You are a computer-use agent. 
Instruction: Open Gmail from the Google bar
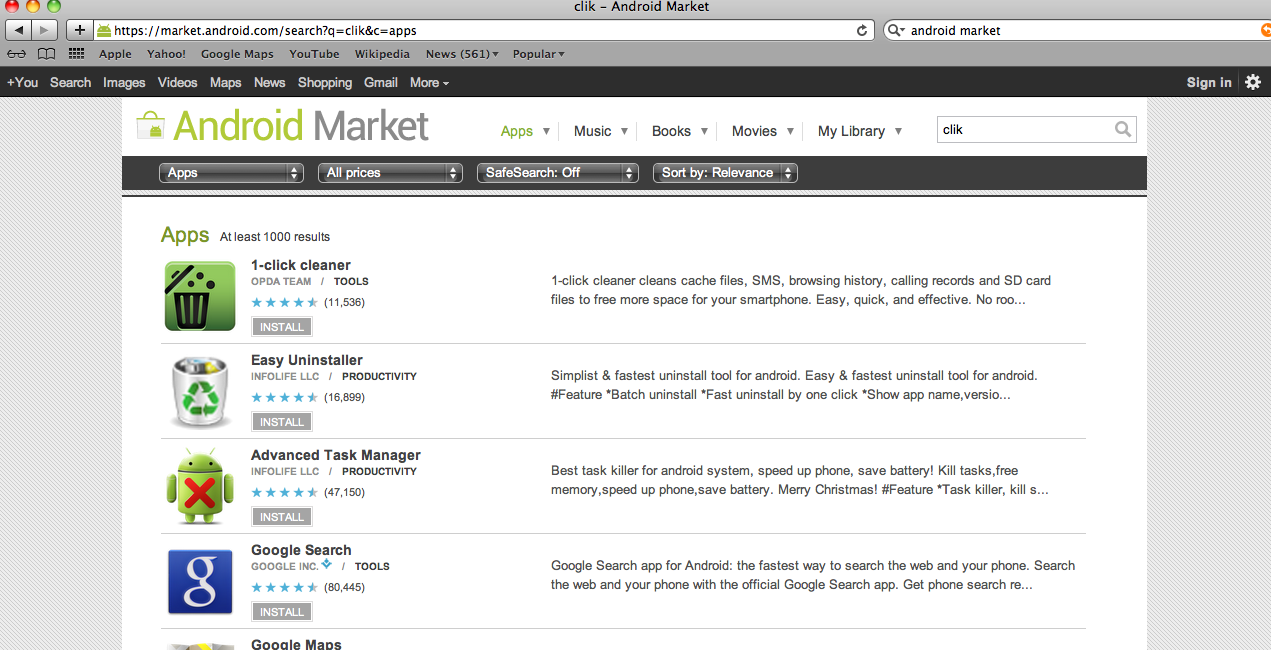click(381, 82)
